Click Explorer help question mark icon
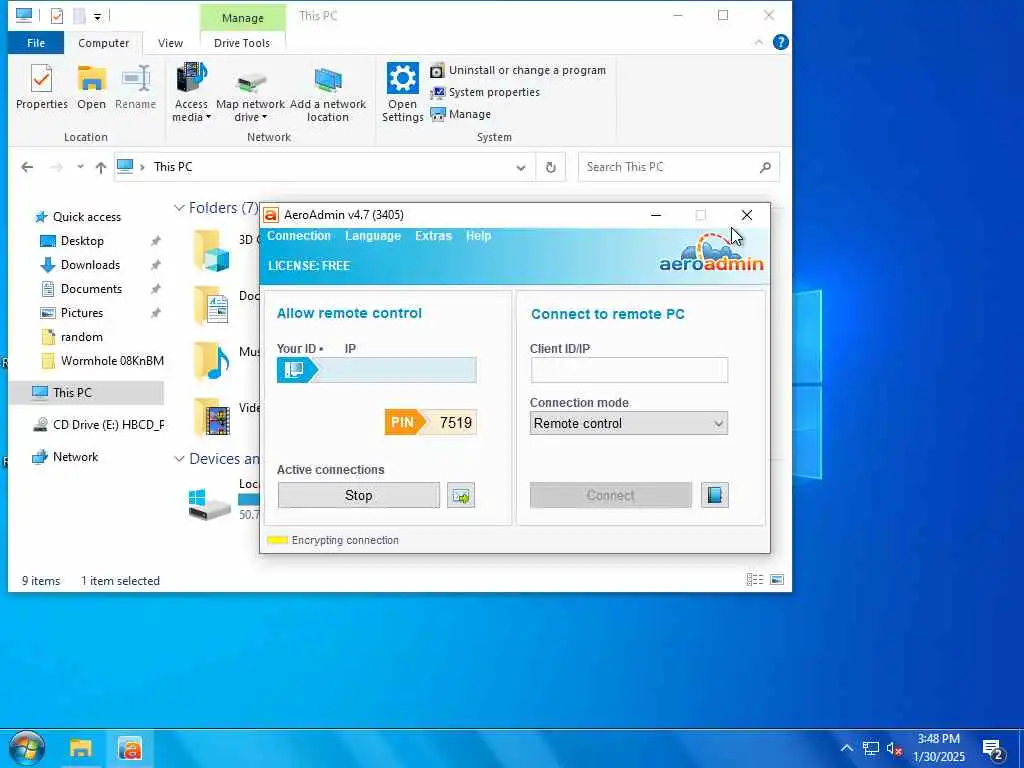The image size is (1024, 768). click(780, 42)
